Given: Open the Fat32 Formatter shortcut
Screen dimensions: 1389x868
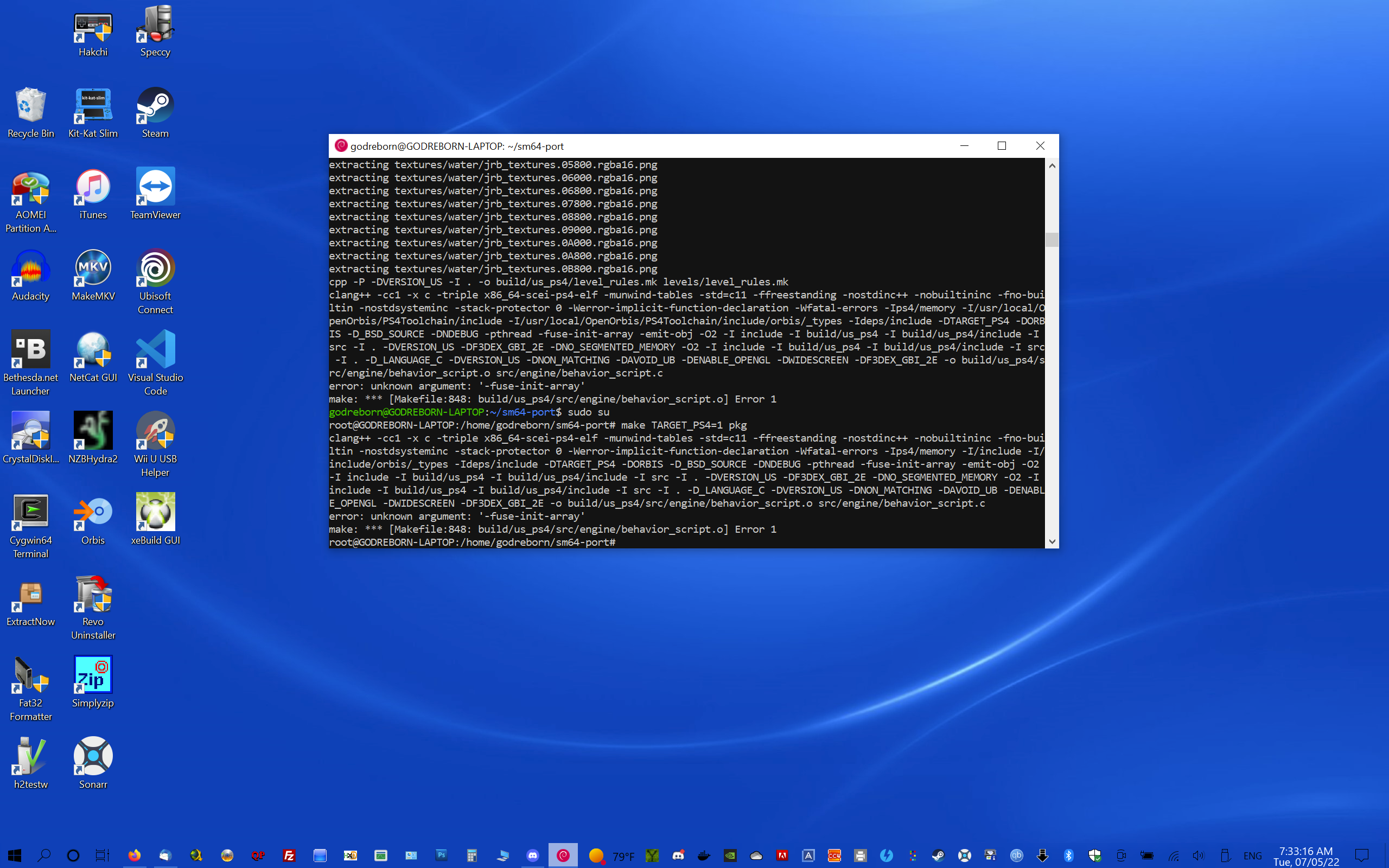Looking at the screenshot, I should [x=31, y=690].
